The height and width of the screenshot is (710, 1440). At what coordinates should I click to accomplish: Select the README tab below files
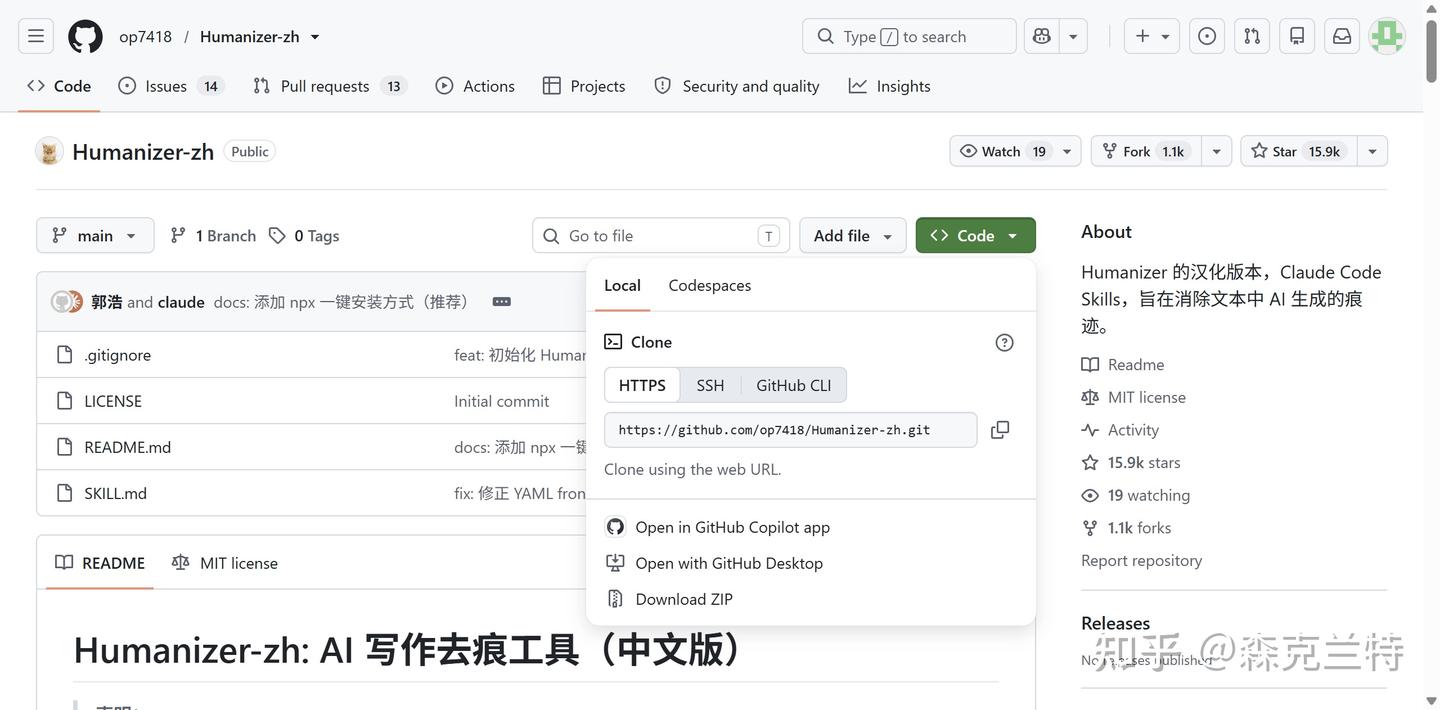pos(100,563)
